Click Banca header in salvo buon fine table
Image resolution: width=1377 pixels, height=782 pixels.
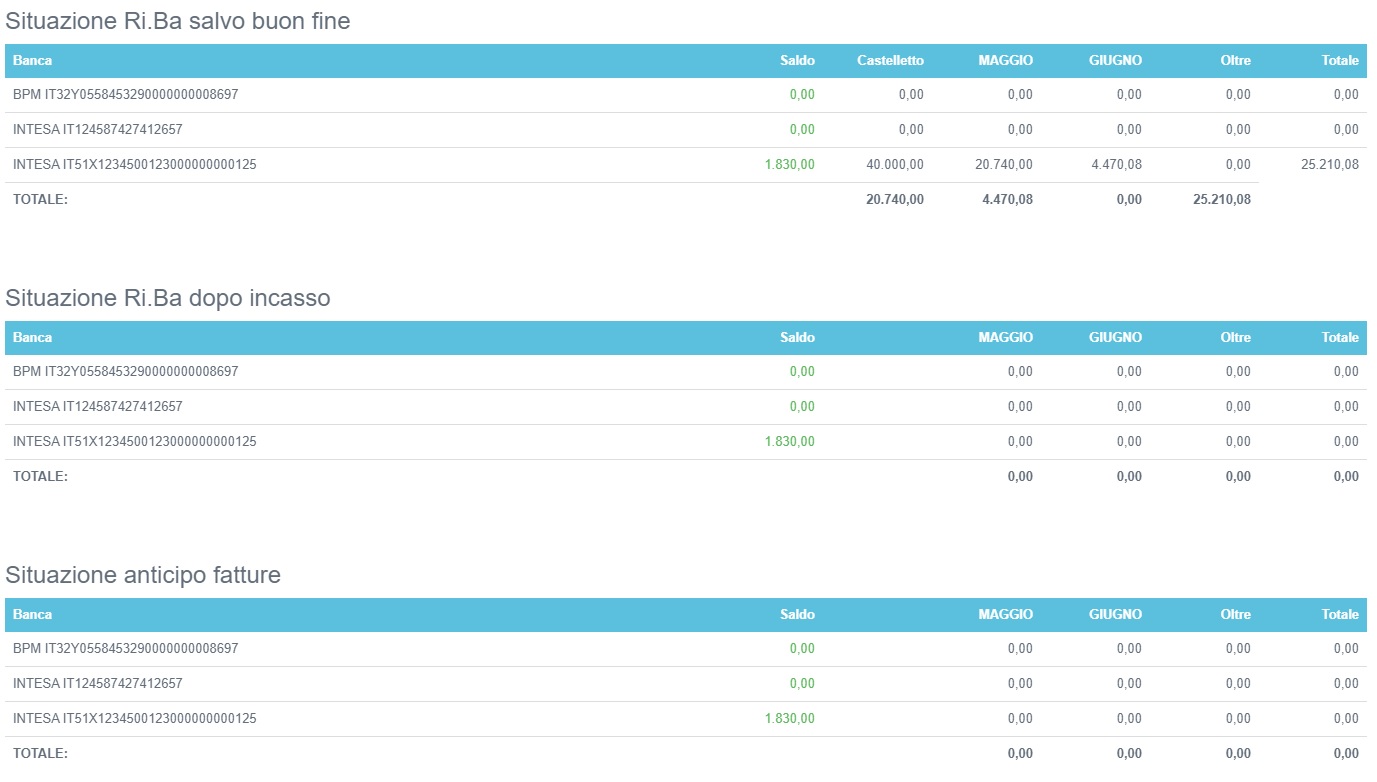click(x=33, y=61)
